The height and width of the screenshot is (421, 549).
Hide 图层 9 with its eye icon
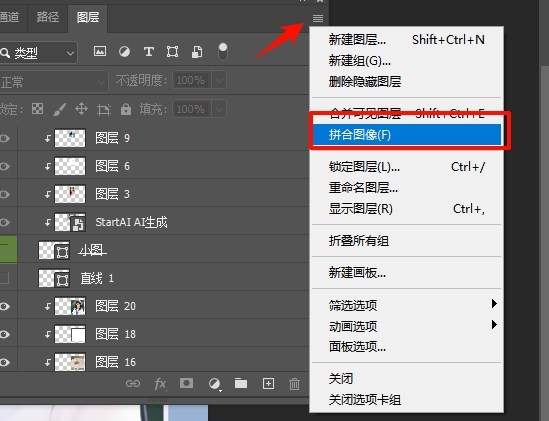4,138
